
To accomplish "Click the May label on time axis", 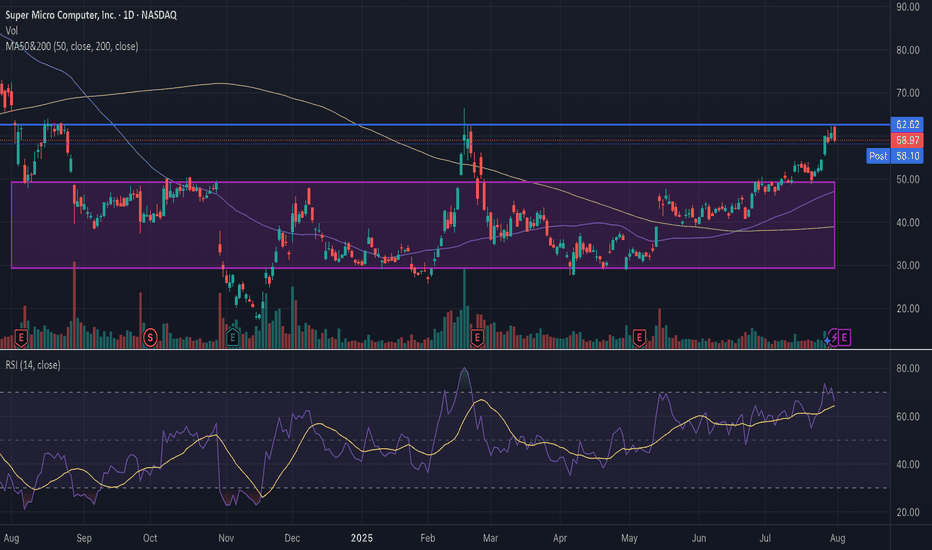I will [x=629, y=538].
